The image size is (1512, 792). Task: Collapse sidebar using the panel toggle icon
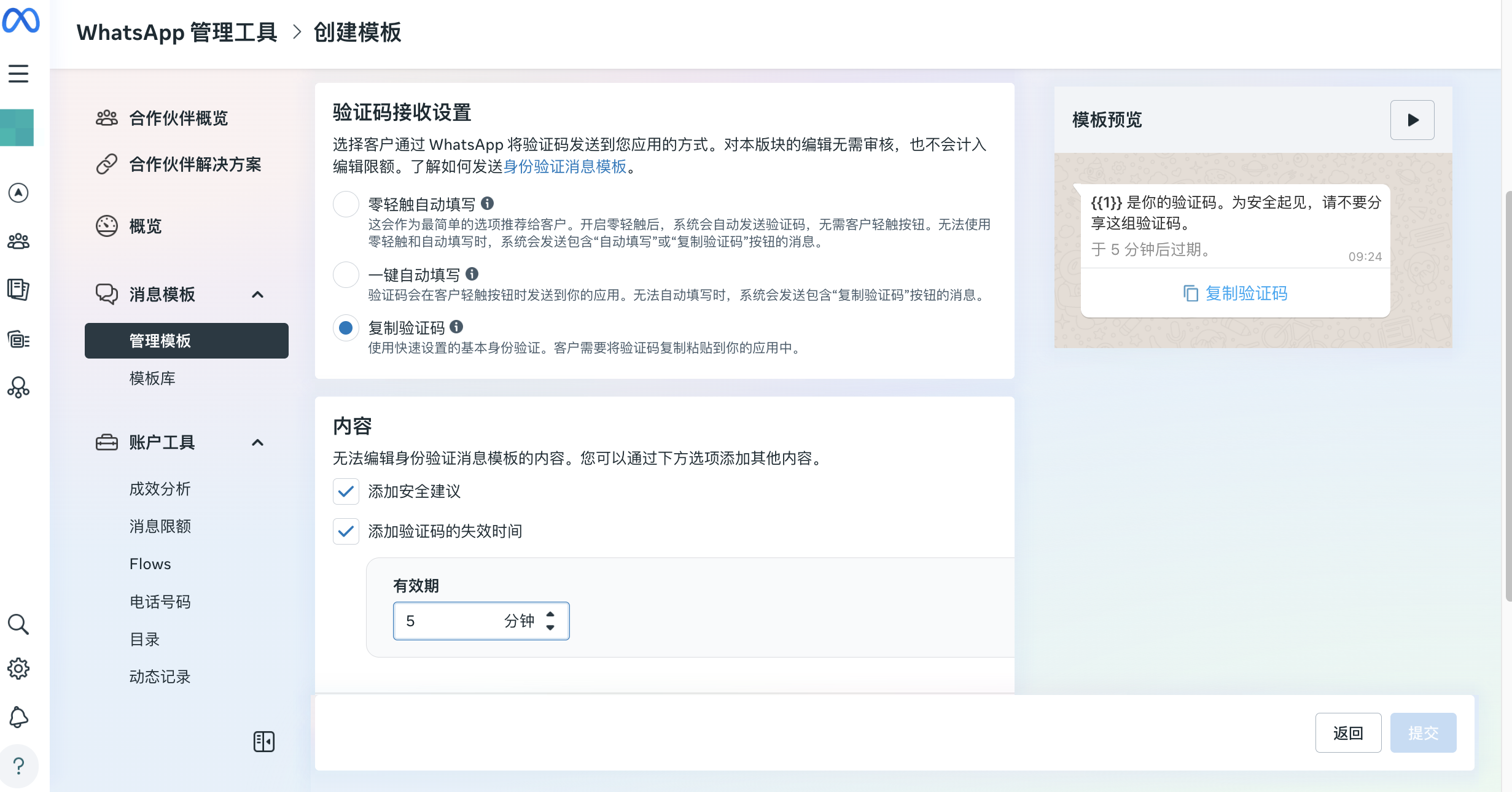coord(264,742)
